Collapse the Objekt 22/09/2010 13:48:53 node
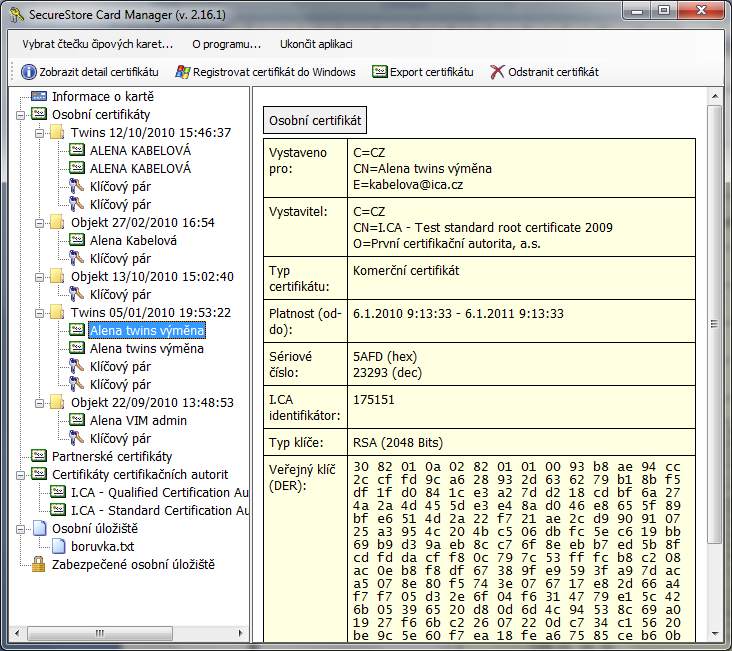Screen dimensions: 732x651 point(40,403)
